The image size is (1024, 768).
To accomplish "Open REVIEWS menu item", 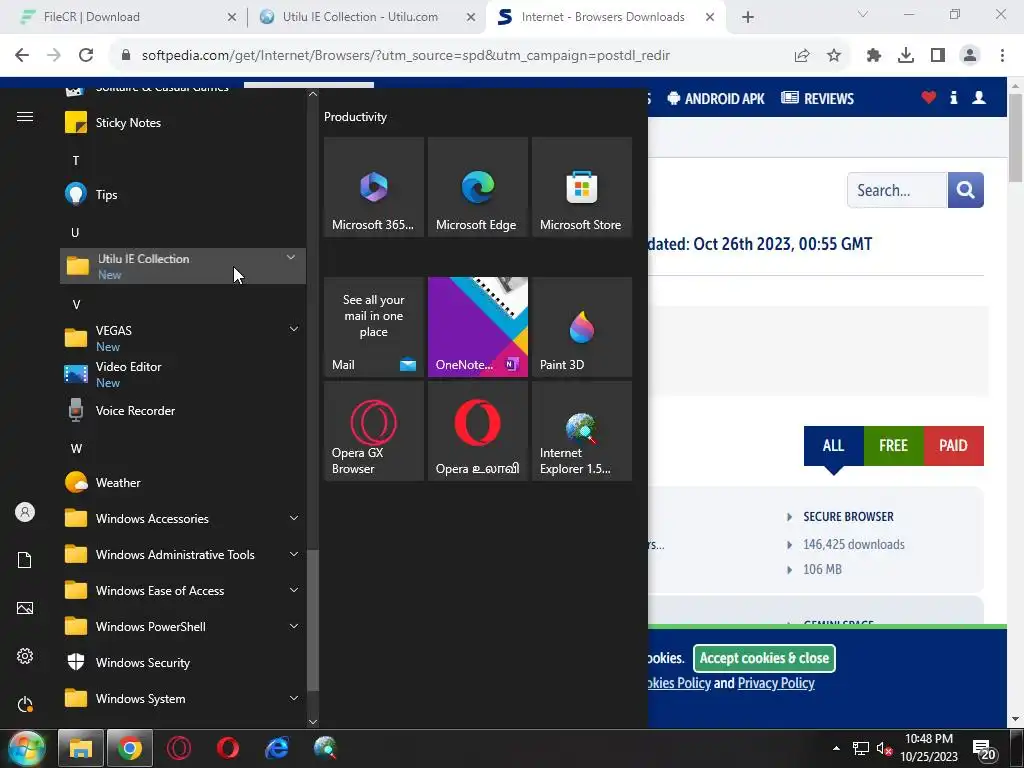I will click(818, 99).
